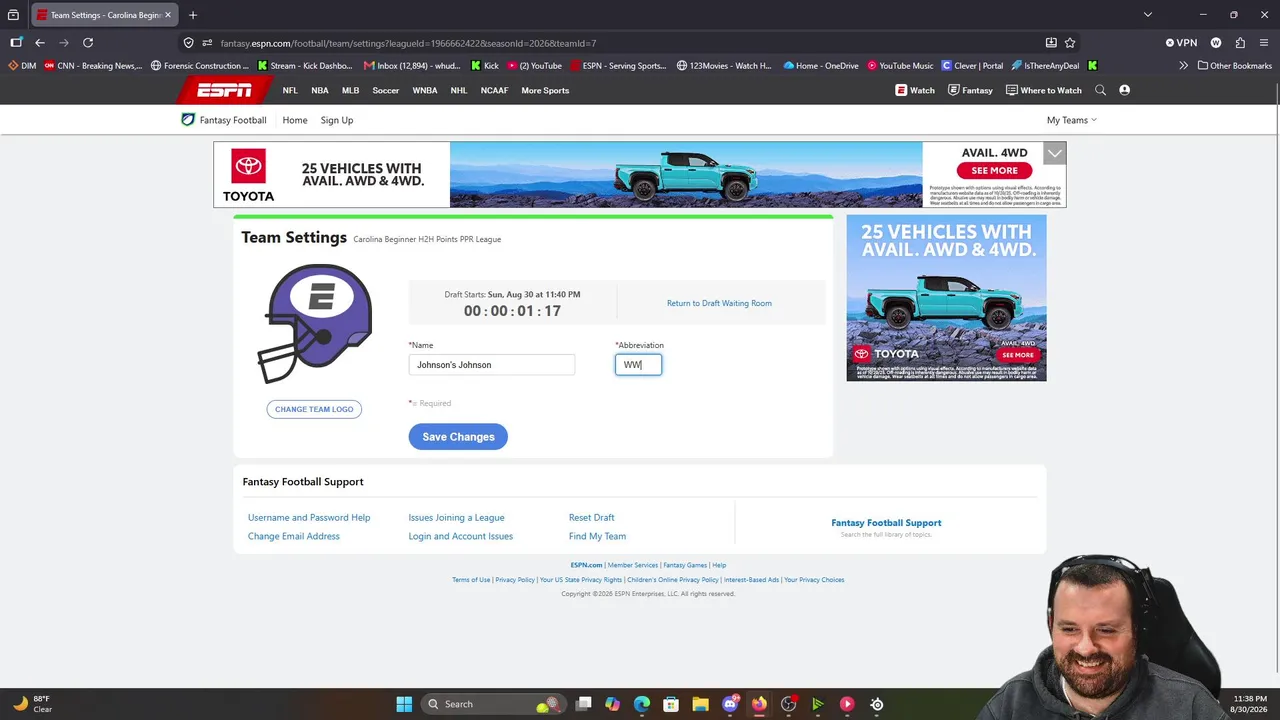Expand the My Teams dropdown
This screenshot has height=720, width=1280.
point(1071,120)
